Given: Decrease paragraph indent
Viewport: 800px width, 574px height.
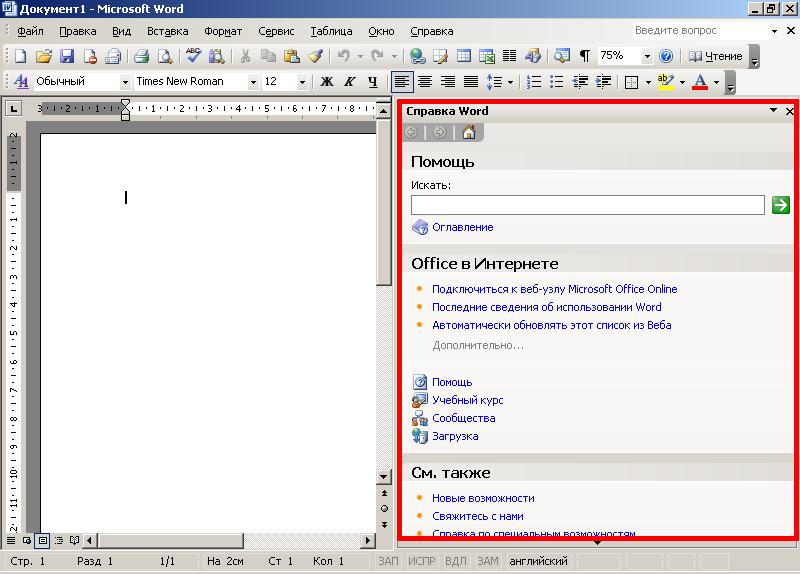Looking at the screenshot, I should pos(580,82).
